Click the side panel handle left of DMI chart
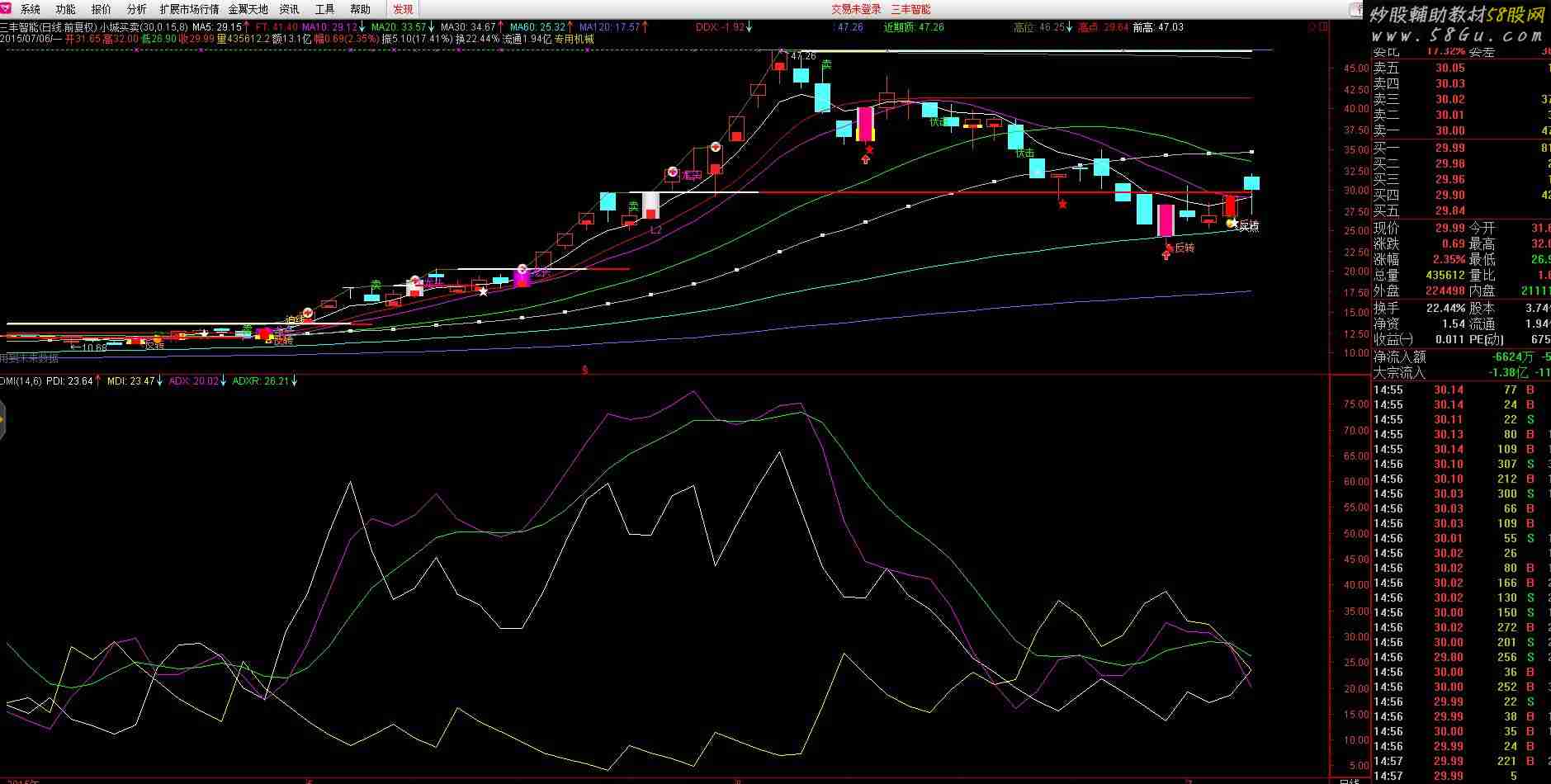Screen dimensions: 1551x784 coord(2,420)
